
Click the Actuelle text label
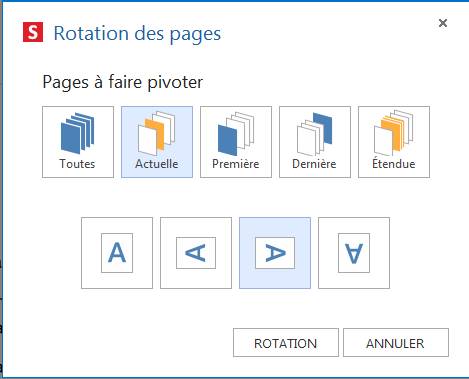point(157,164)
